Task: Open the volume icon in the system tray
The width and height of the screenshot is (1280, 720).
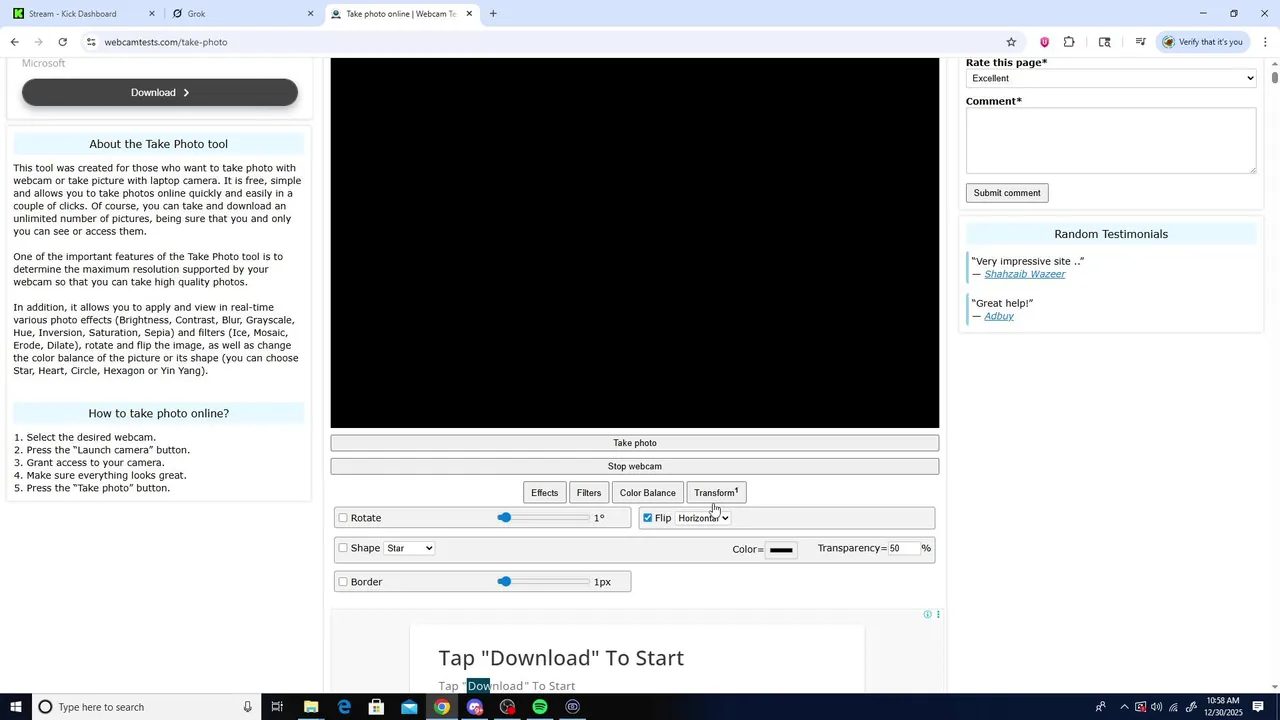Action: click(x=1157, y=707)
